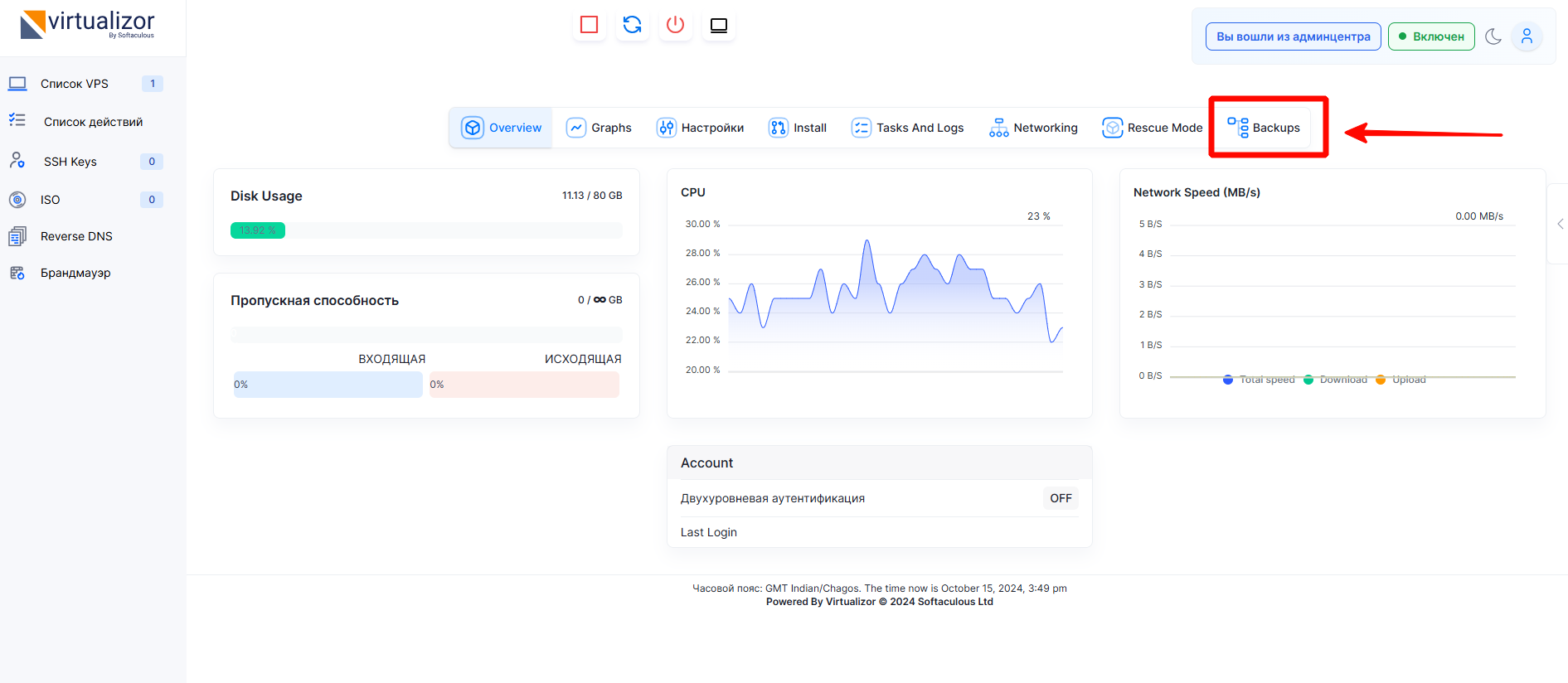
Task: Click the checklist icon beside Список действий
Action: click(17, 121)
